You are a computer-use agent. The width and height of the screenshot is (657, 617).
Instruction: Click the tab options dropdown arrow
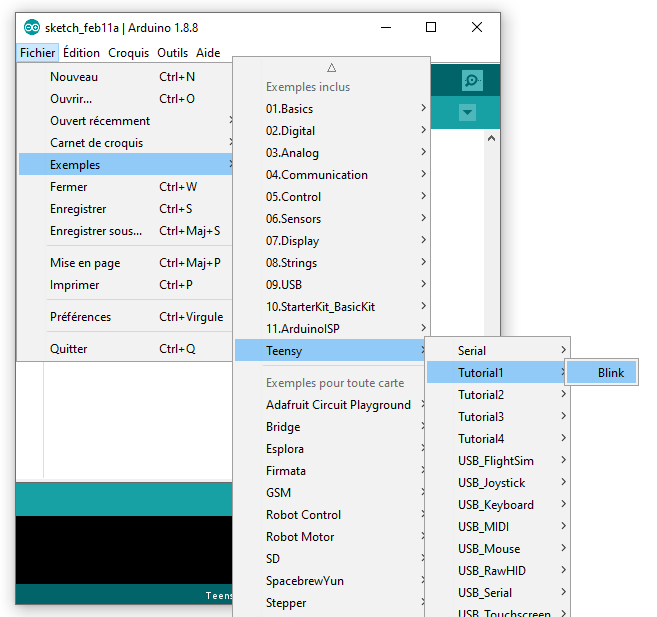467,112
